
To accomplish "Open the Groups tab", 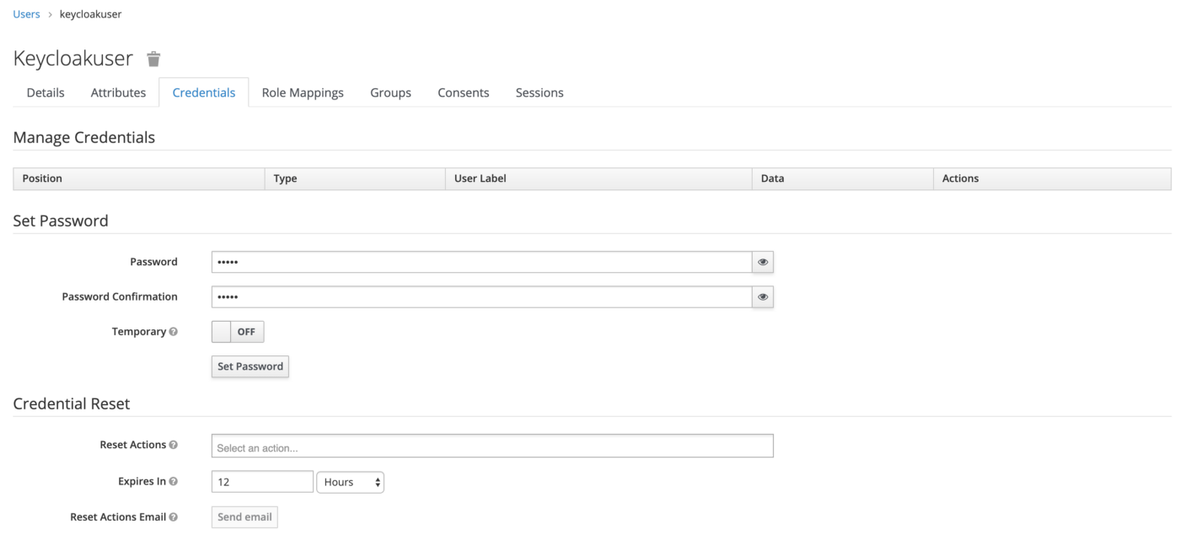I will [391, 93].
